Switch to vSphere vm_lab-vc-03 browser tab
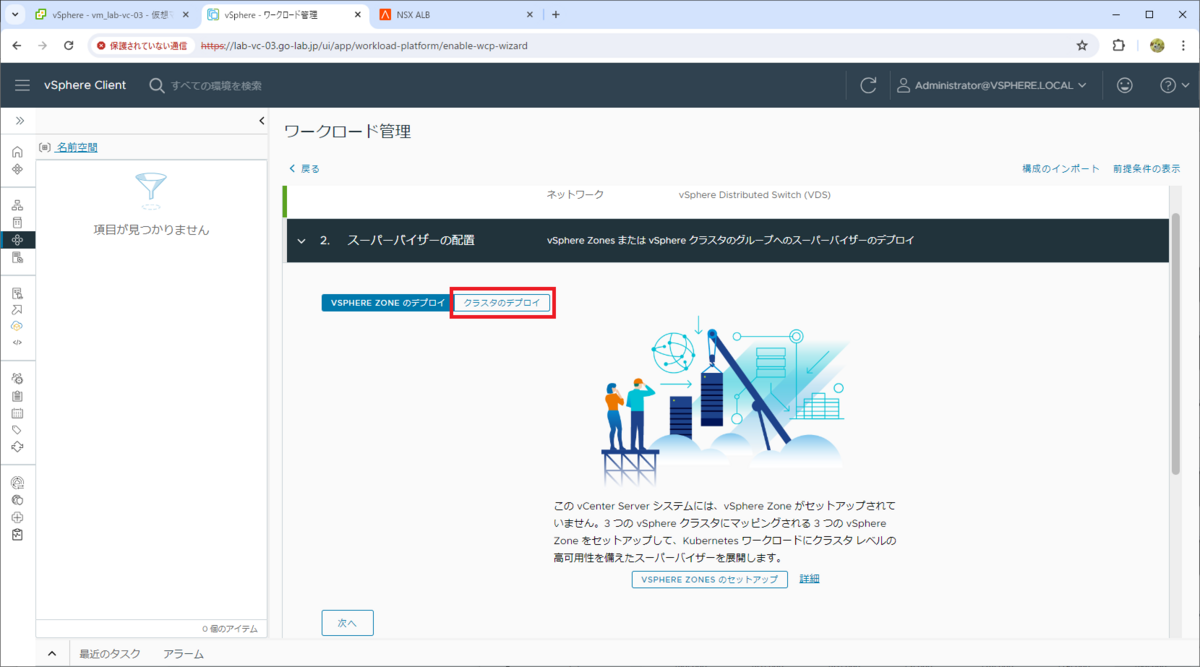This screenshot has height=667, width=1200. point(111,15)
